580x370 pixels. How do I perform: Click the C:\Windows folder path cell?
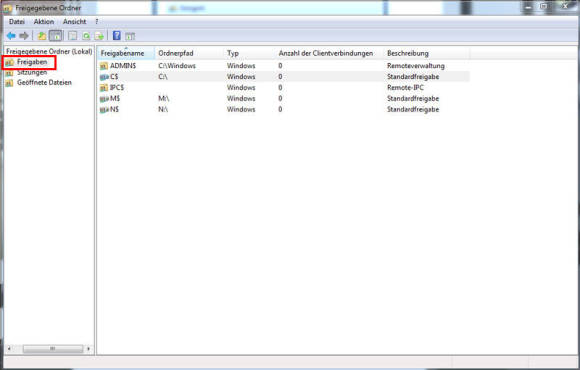pos(177,66)
